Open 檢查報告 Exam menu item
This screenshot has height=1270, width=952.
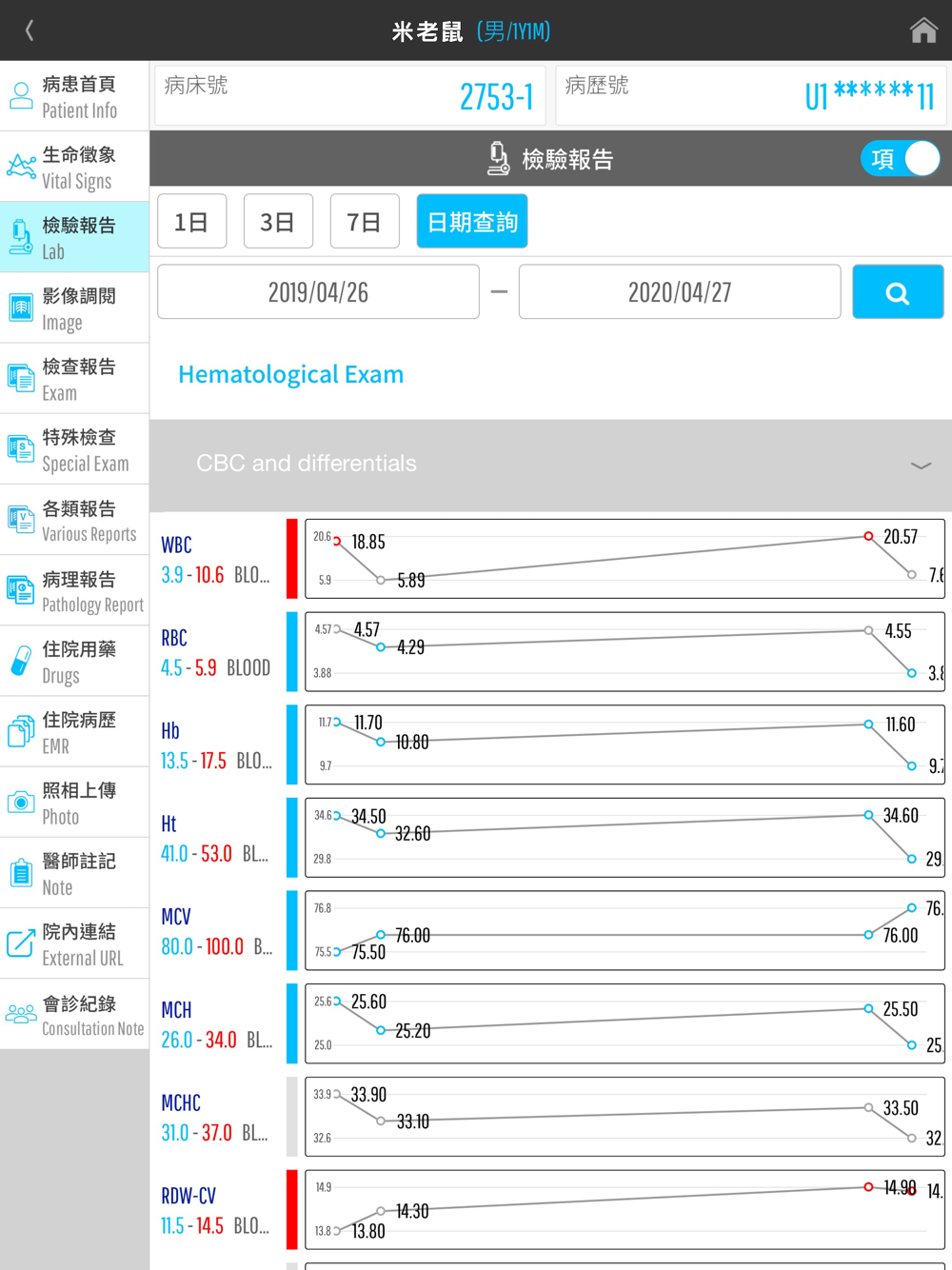pos(74,378)
